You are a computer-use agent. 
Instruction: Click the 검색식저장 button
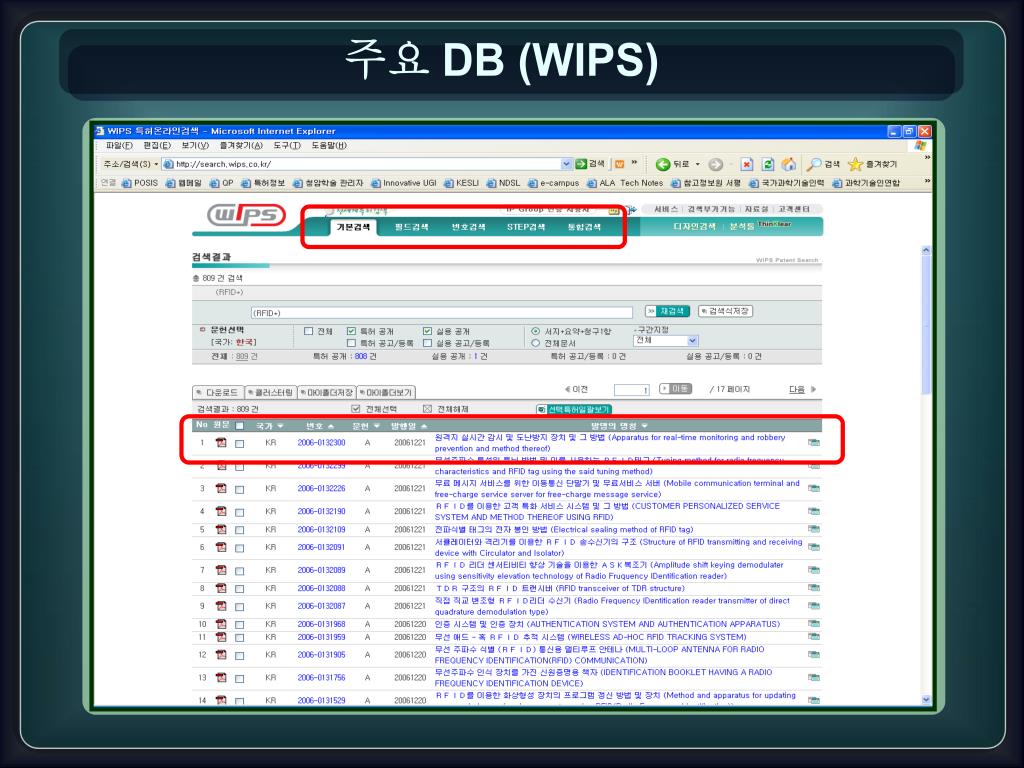(725, 312)
